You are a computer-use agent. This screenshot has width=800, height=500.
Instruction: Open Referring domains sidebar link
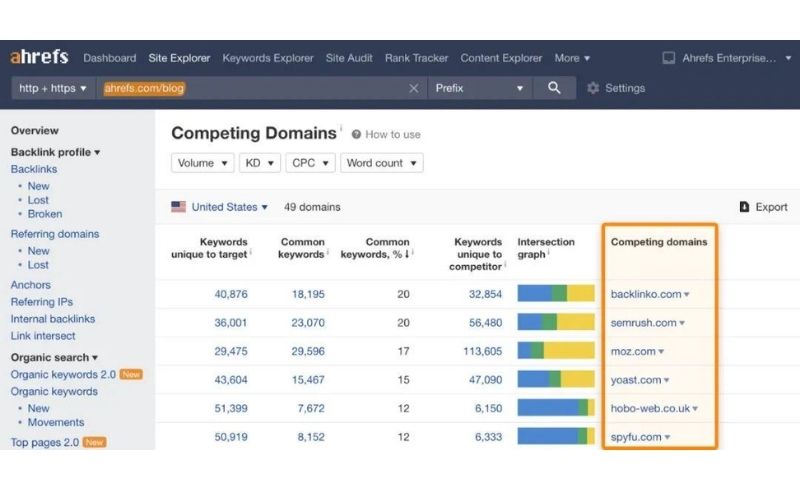[55, 234]
